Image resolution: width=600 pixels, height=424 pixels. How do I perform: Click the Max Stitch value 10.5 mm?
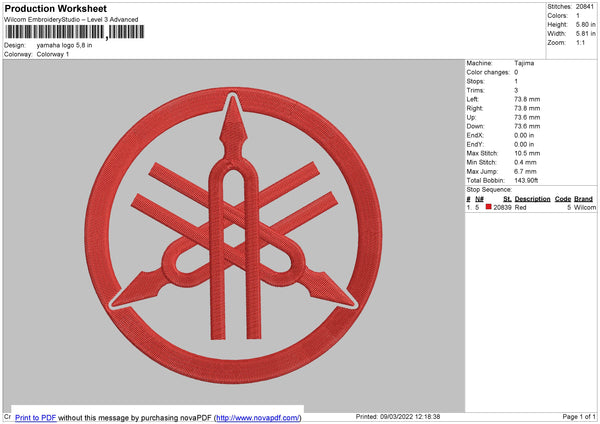527,153
